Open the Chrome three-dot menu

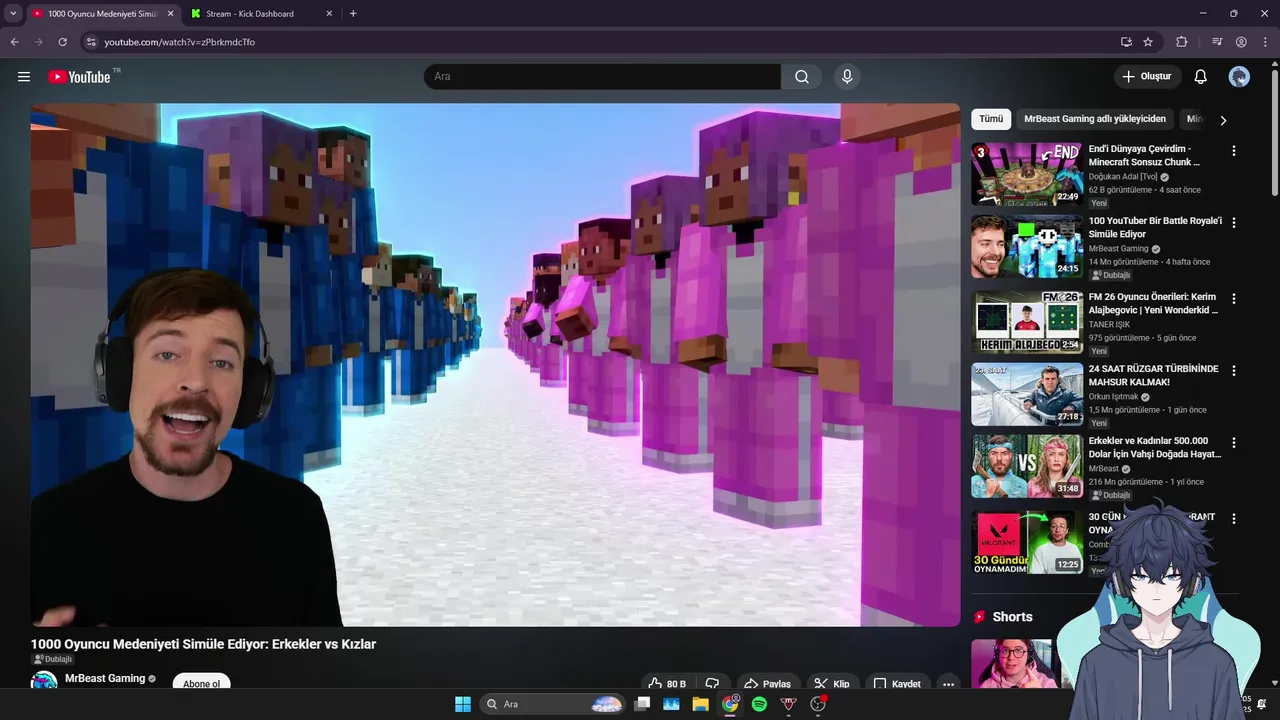pyautogui.click(x=1265, y=42)
